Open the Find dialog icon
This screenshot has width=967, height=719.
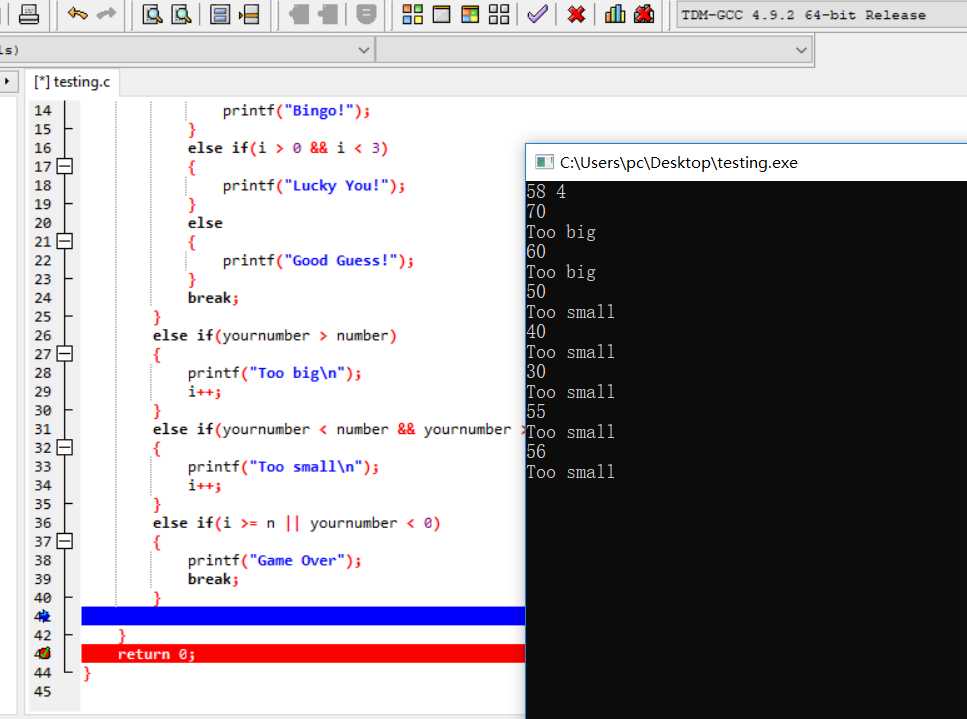[152, 14]
